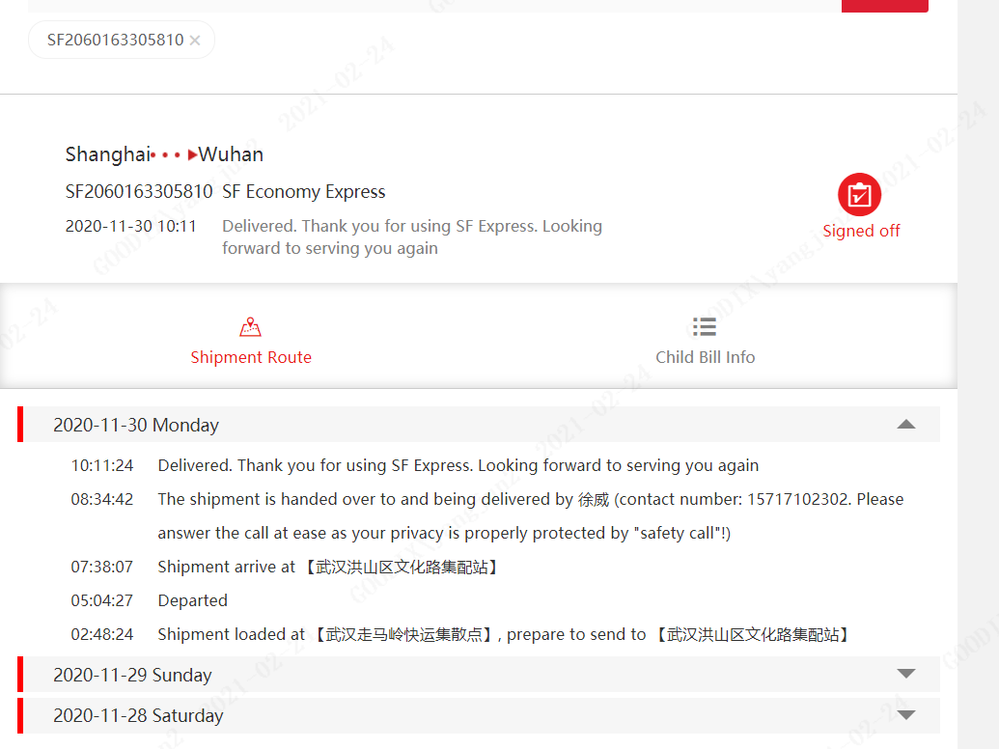Click the 05:04:27 Departed entry
Viewport: 999px width, 749px height.
click(x=192, y=601)
